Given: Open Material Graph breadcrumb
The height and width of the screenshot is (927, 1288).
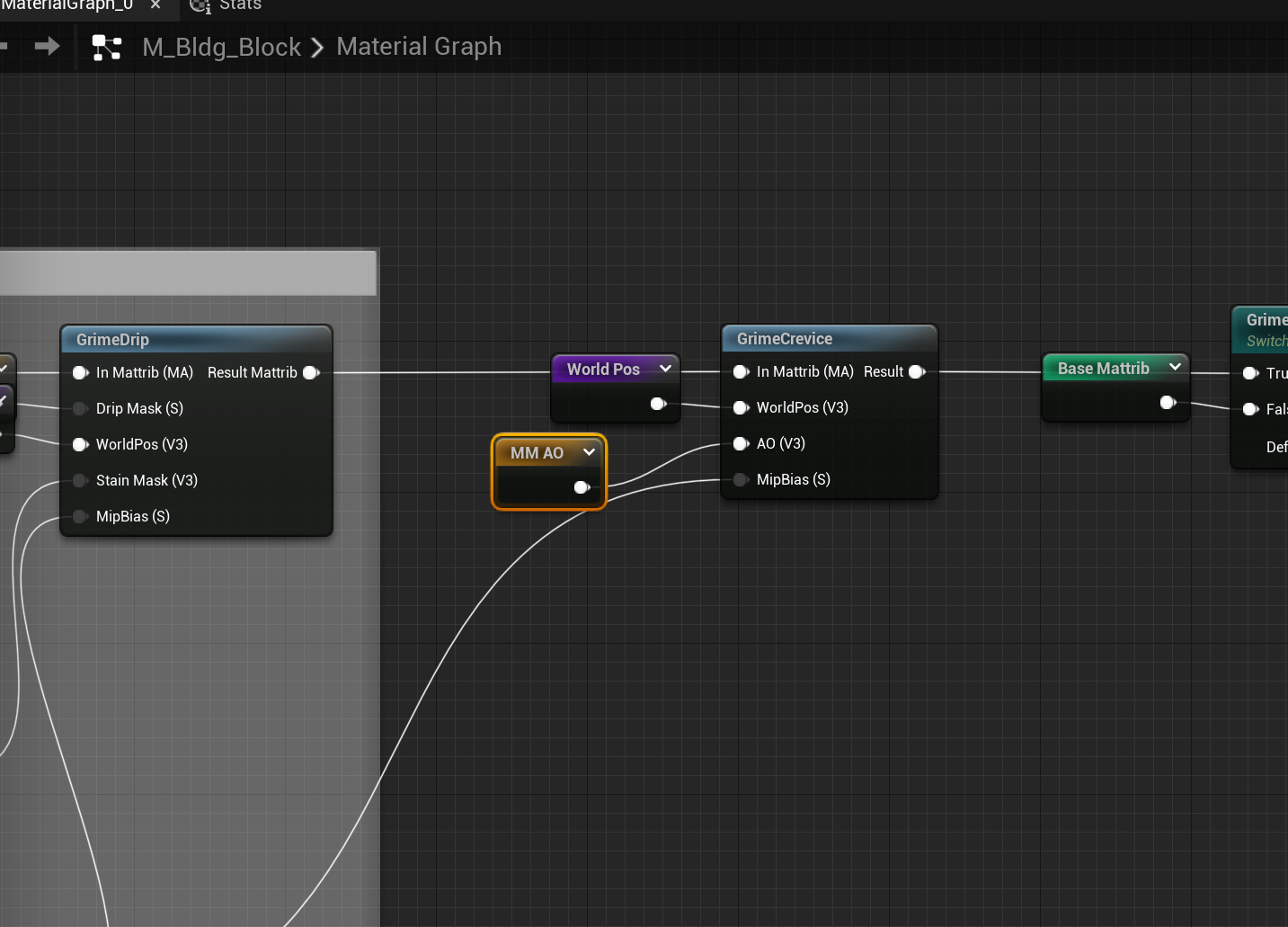Looking at the screenshot, I should (x=419, y=46).
